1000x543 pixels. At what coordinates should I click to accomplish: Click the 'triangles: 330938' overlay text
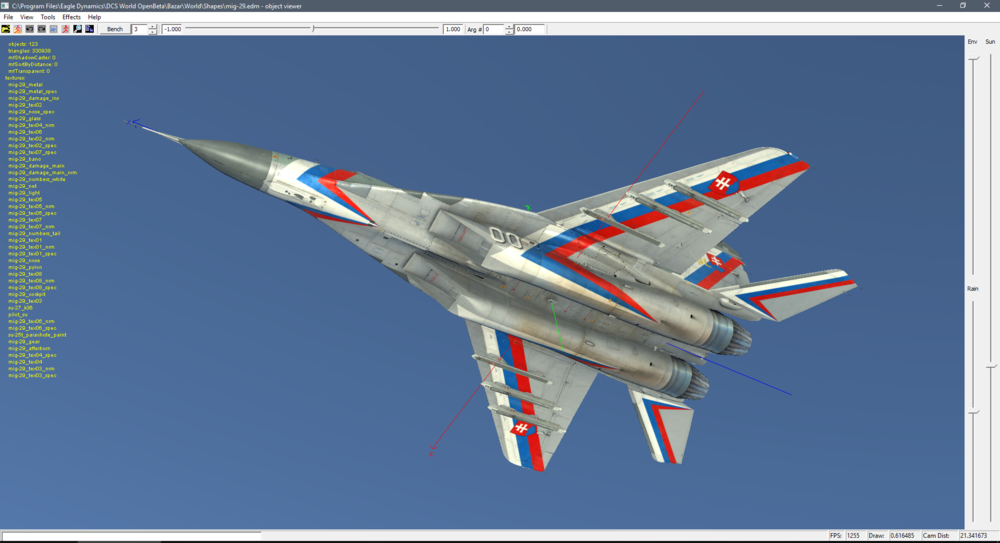coord(29,51)
